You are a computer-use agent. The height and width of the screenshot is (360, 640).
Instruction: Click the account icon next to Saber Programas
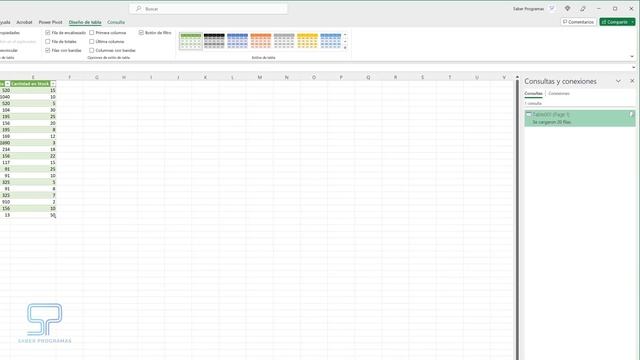pos(552,9)
